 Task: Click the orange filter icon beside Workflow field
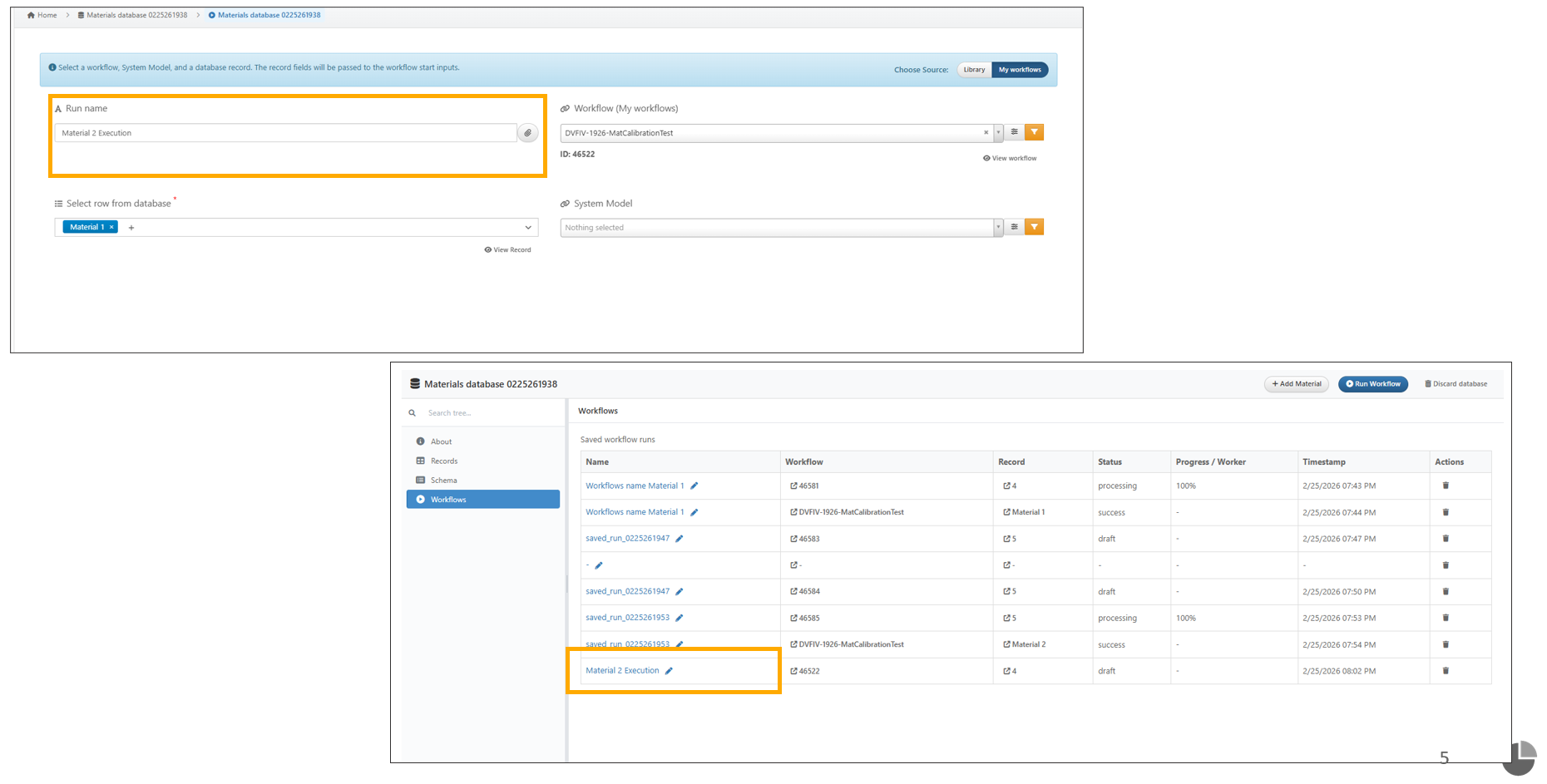tap(1034, 132)
